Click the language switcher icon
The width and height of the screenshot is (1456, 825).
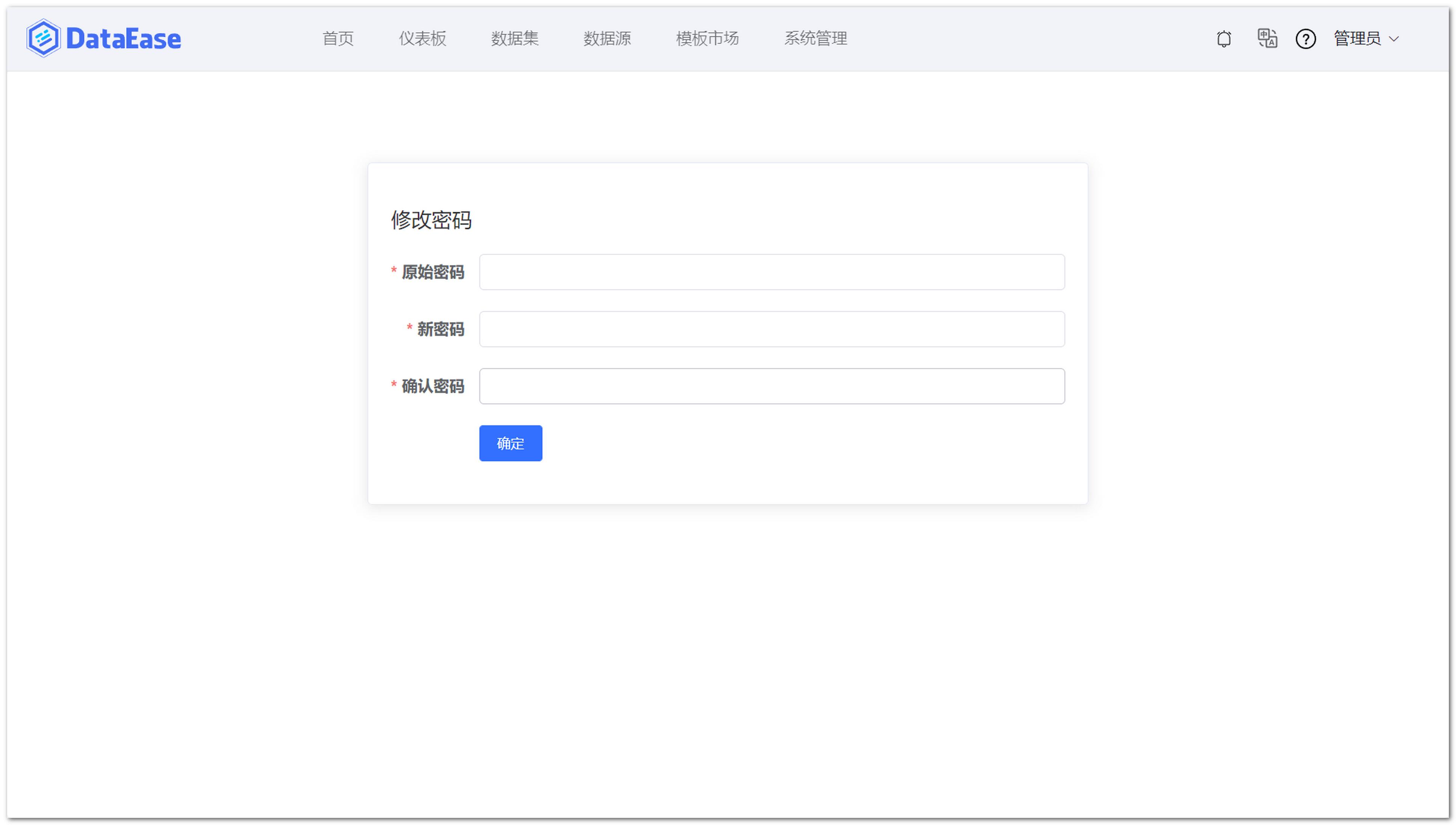point(1267,39)
